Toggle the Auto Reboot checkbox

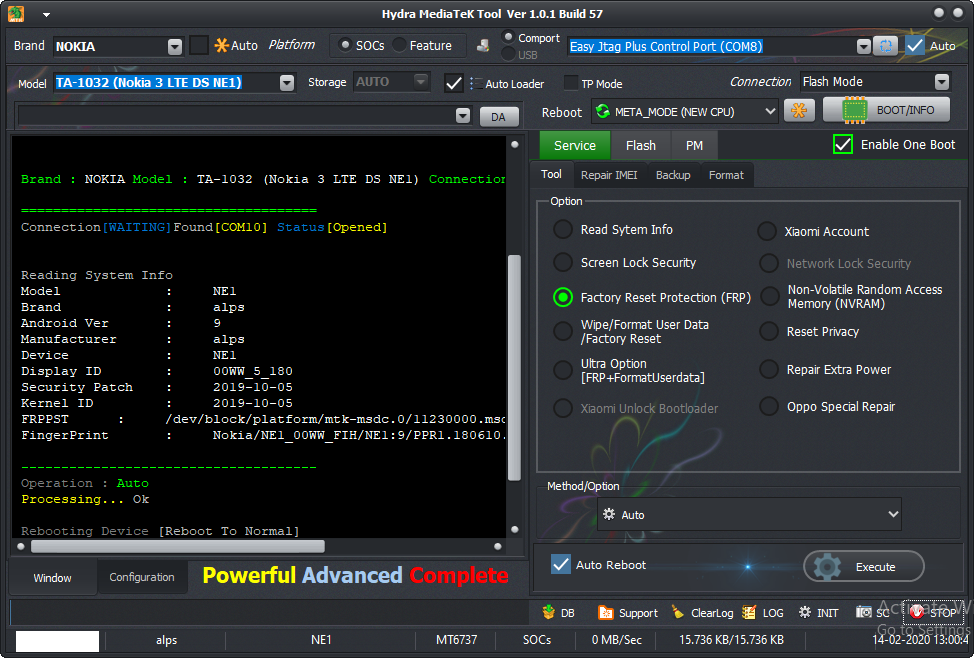pos(560,564)
